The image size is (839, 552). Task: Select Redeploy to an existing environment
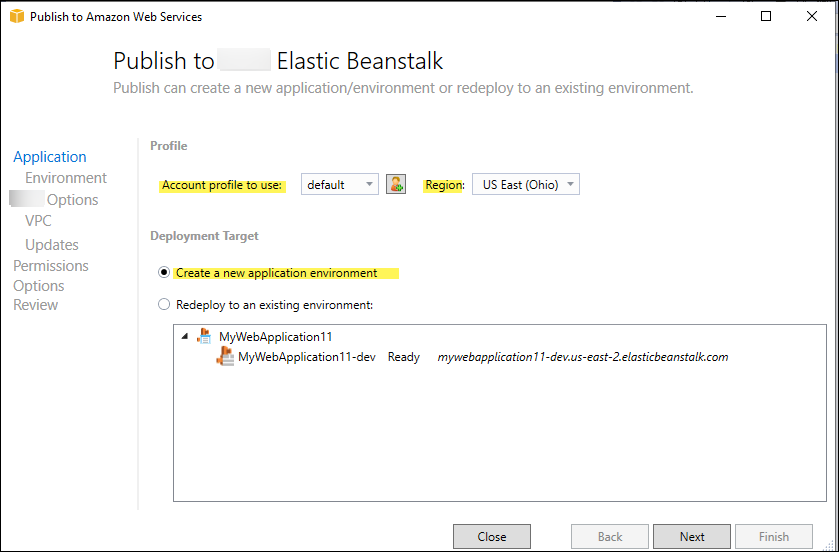165,304
